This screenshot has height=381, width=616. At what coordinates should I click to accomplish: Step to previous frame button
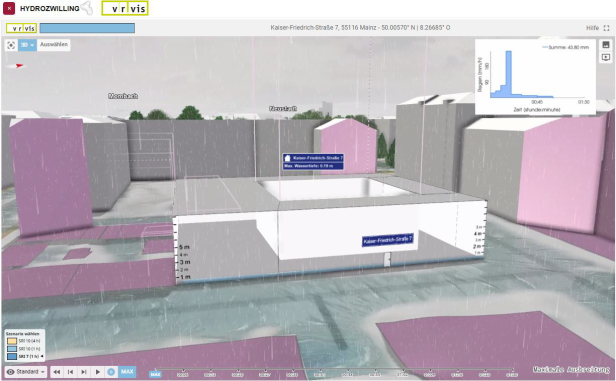pos(70,372)
